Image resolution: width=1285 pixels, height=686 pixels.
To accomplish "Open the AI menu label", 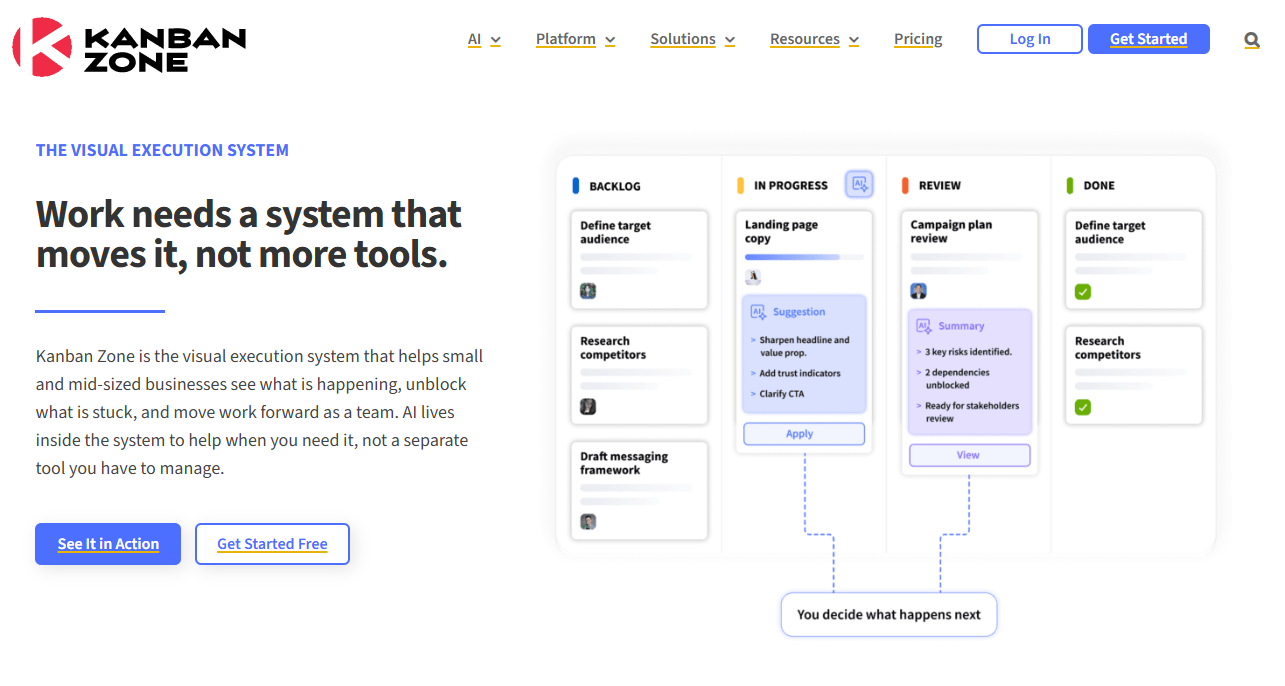I will (474, 39).
